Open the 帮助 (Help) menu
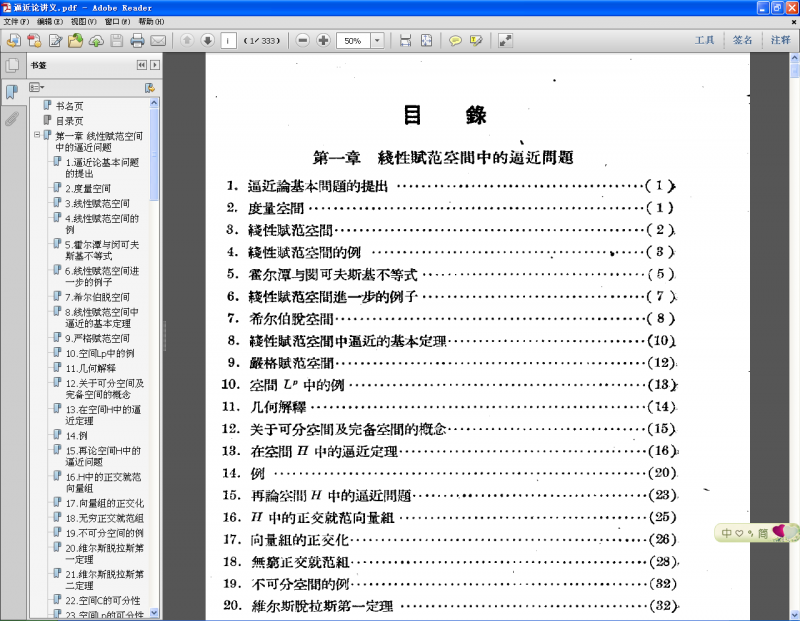Screen dimensions: 800x621 click(x=152, y=21)
